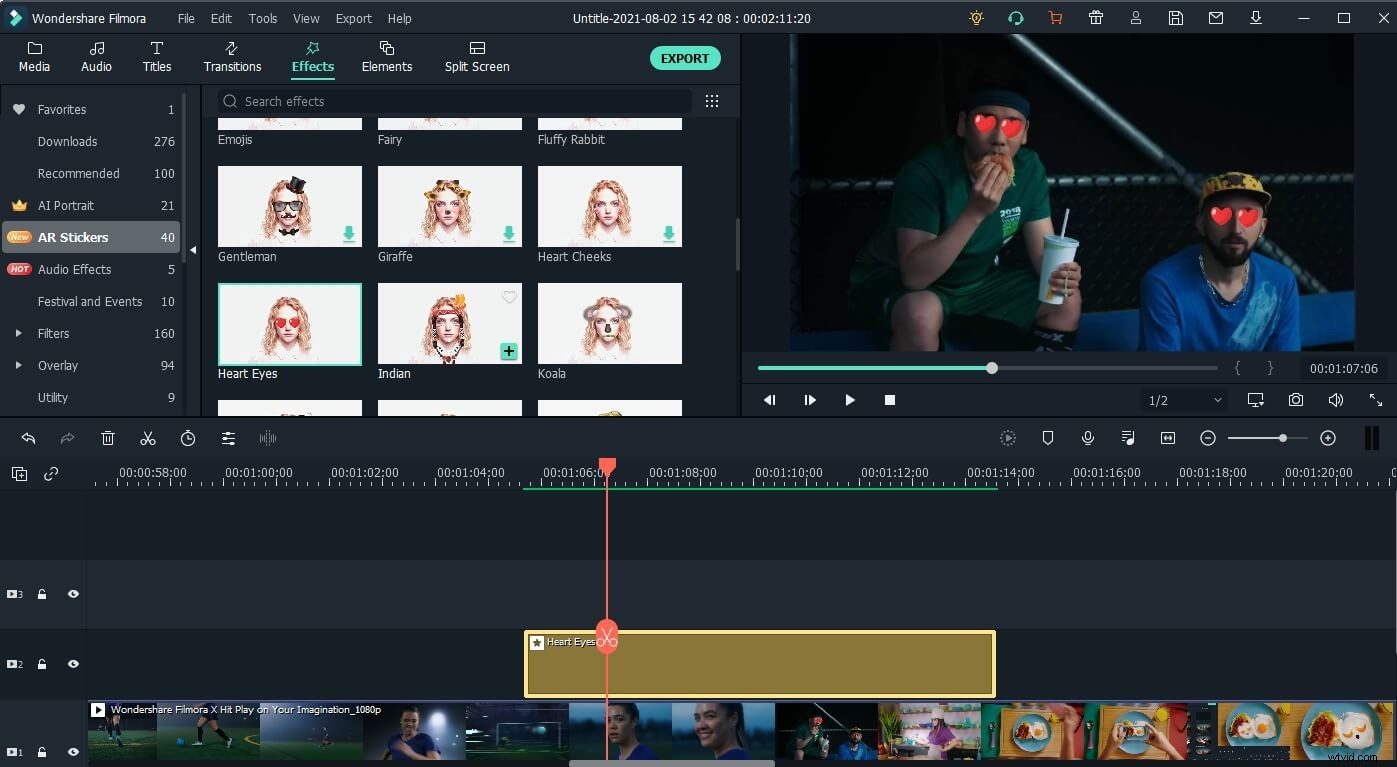This screenshot has height=767, width=1397.
Task: Take a snapshot with the camera icon
Action: tap(1296, 399)
